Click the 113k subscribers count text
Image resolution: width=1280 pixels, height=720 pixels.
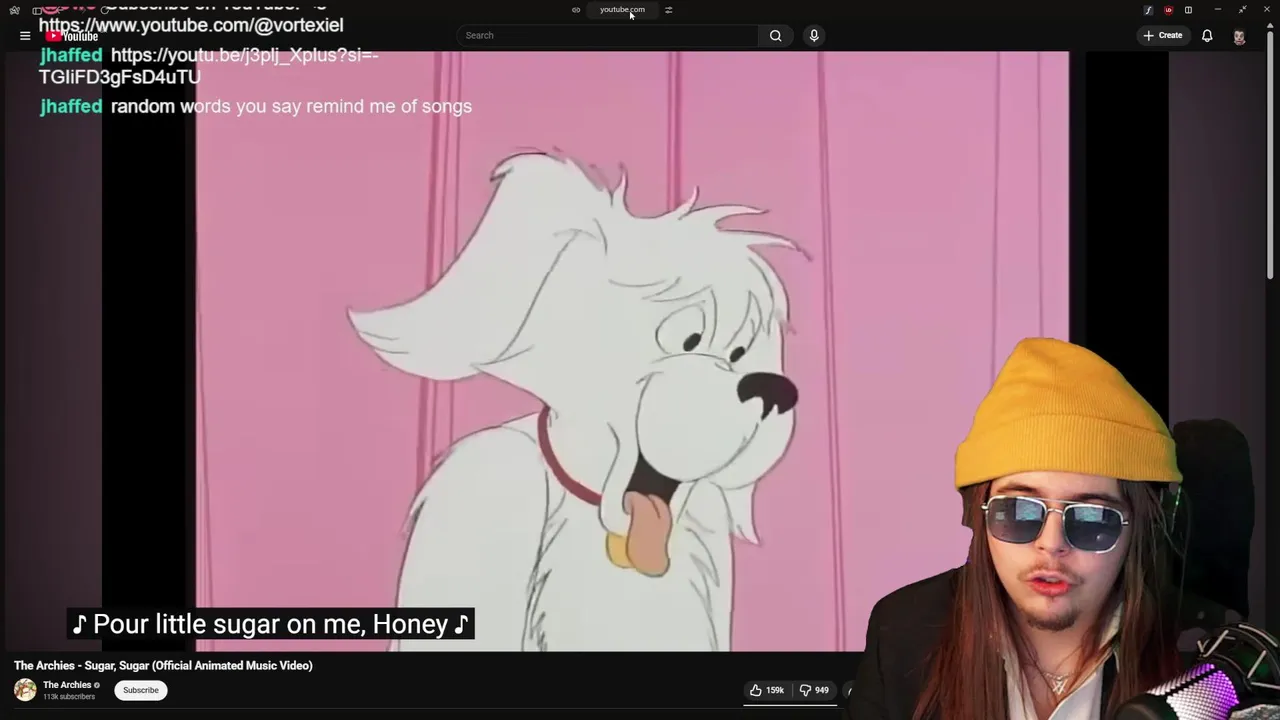(69, 697)
